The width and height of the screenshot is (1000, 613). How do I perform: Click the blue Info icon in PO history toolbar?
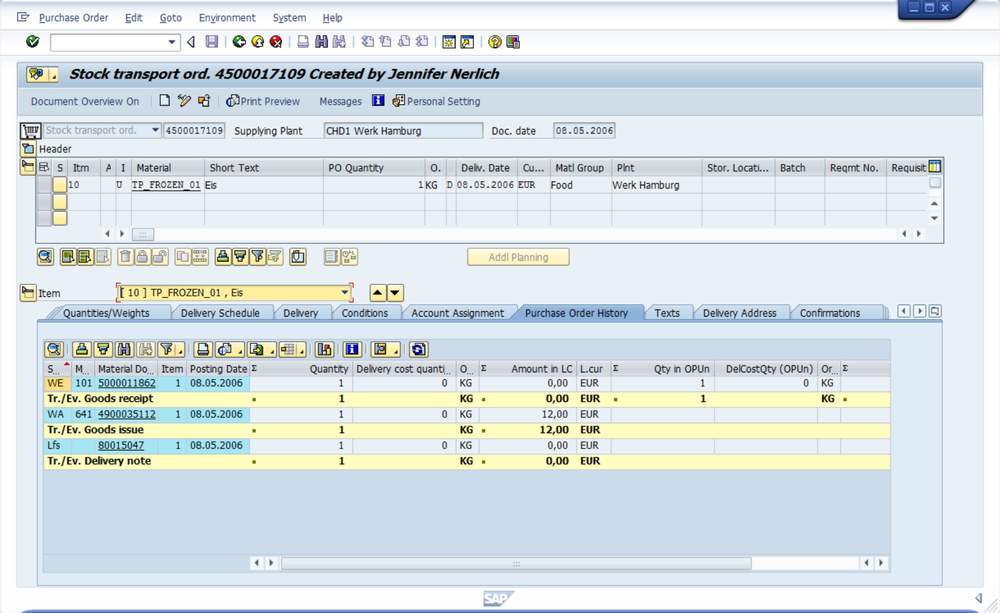pos(352,350)
